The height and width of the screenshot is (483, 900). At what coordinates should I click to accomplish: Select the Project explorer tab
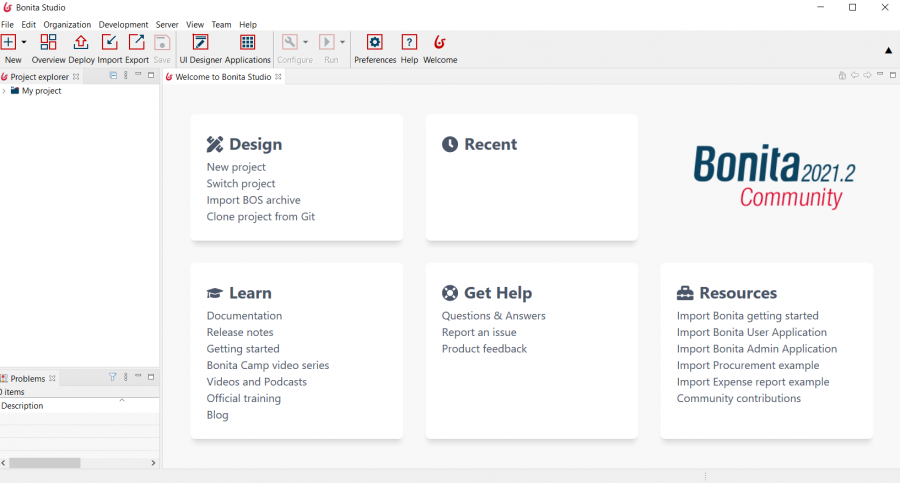coord(39,77)
